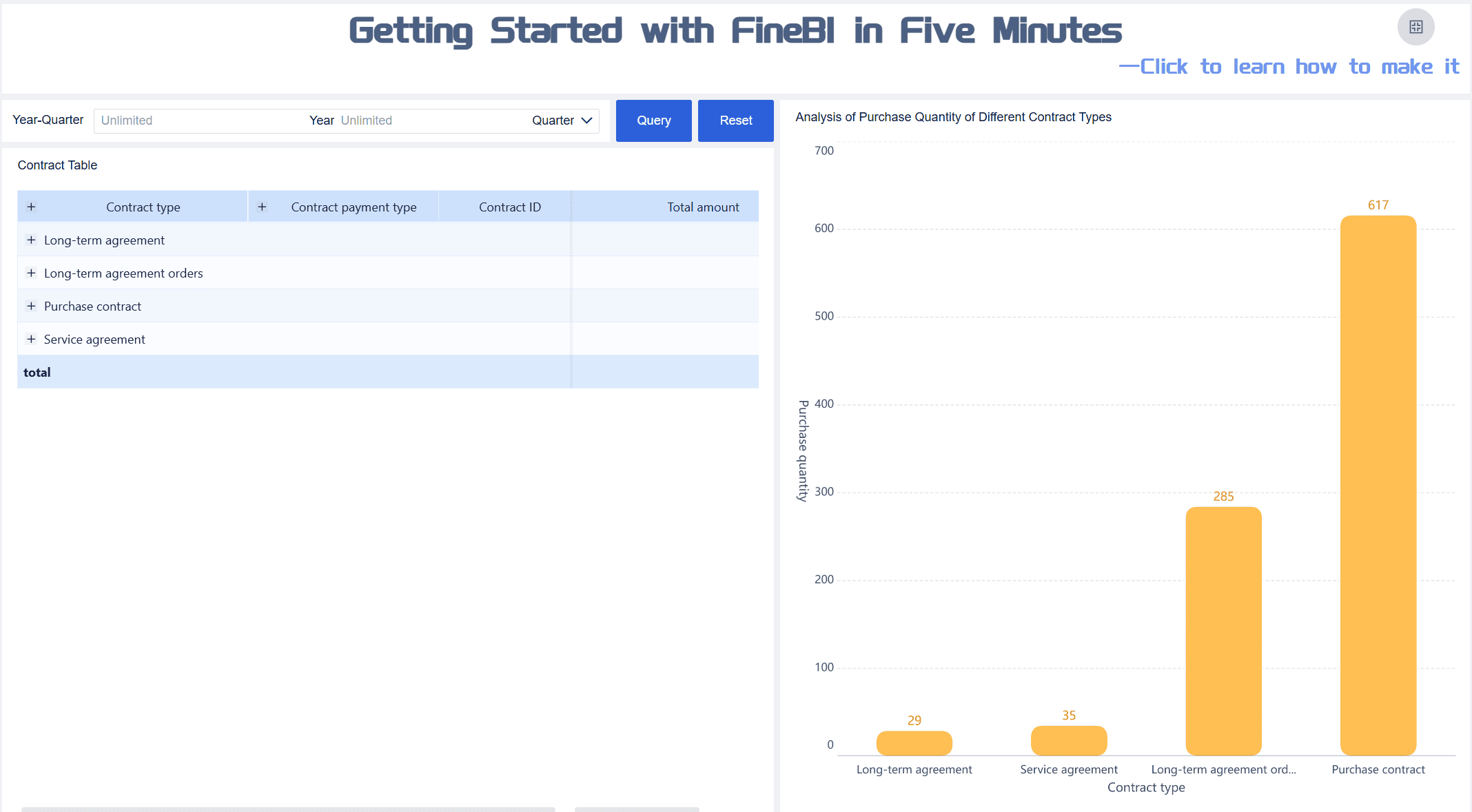Click the Contract payment type header text
The height and width of the screenshot is (812, 1472).
354,207
